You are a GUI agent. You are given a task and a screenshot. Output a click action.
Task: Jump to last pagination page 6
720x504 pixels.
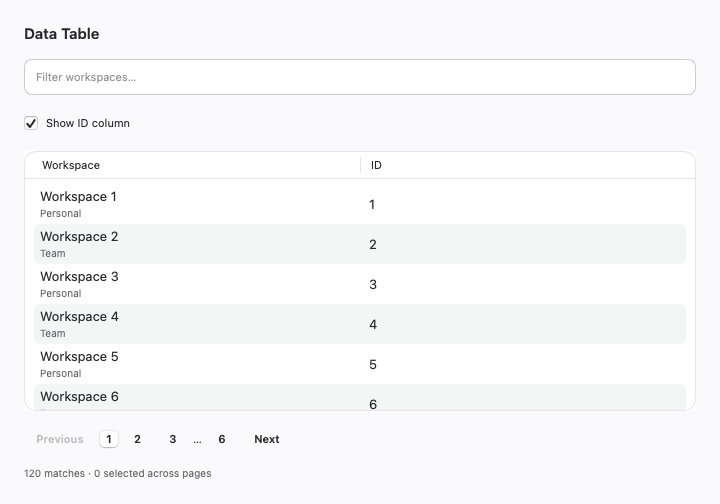coord(222,439)
